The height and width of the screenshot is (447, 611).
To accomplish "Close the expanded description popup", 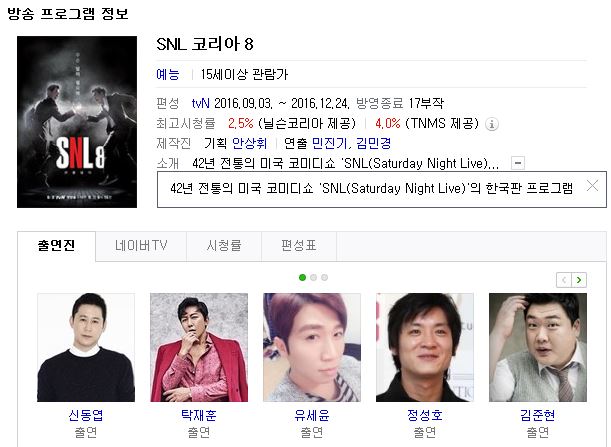I will 592,186.
